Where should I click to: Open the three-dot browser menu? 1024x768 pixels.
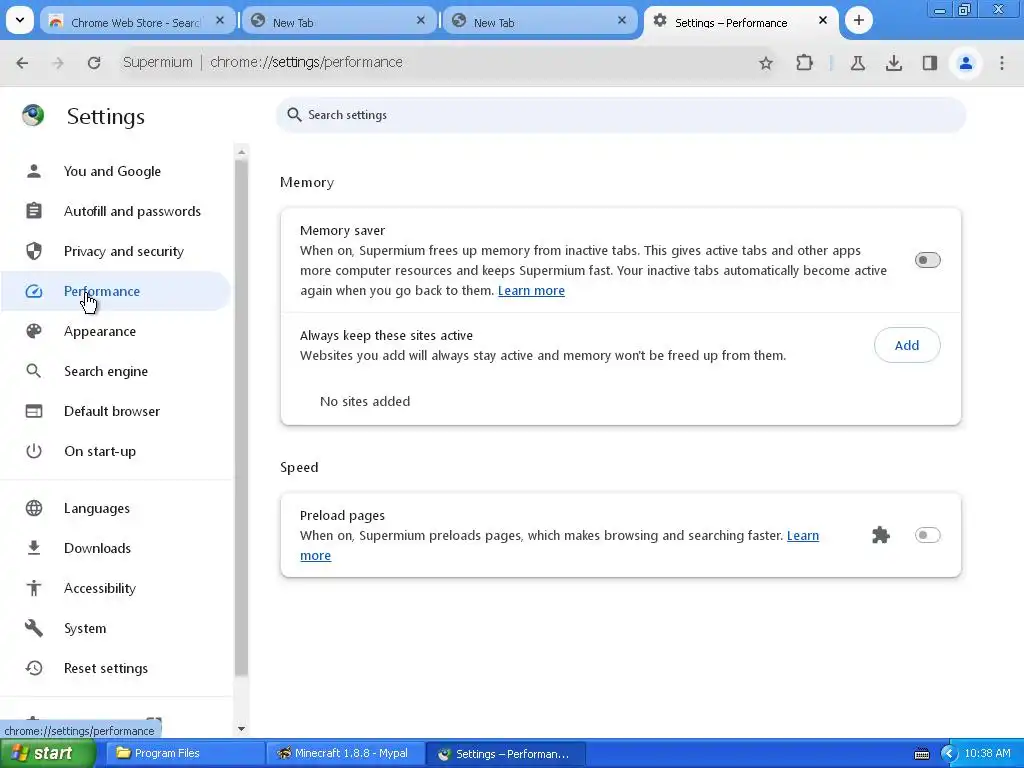click(1002, 63)
